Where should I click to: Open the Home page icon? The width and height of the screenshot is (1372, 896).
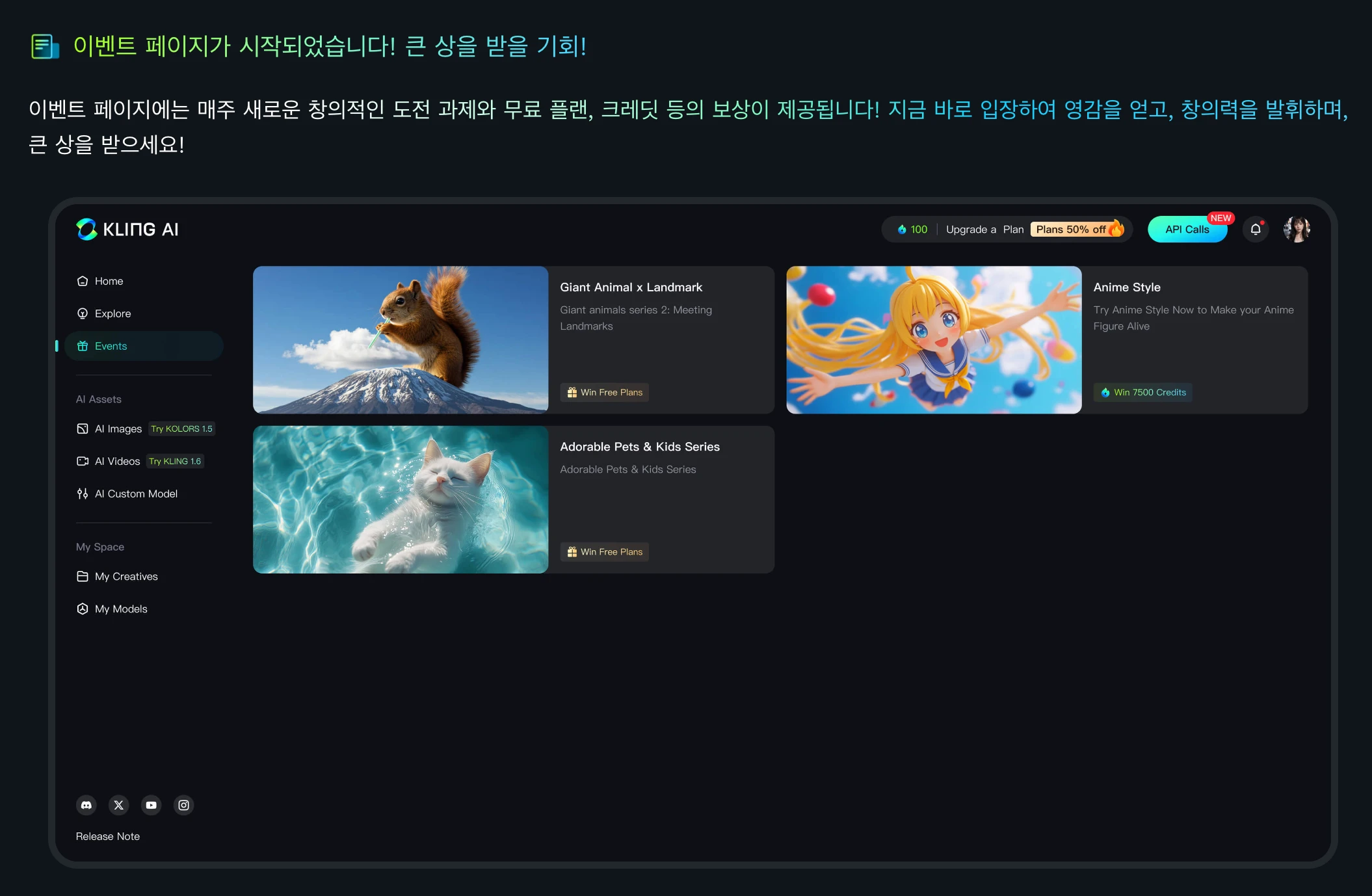[83, 281]
